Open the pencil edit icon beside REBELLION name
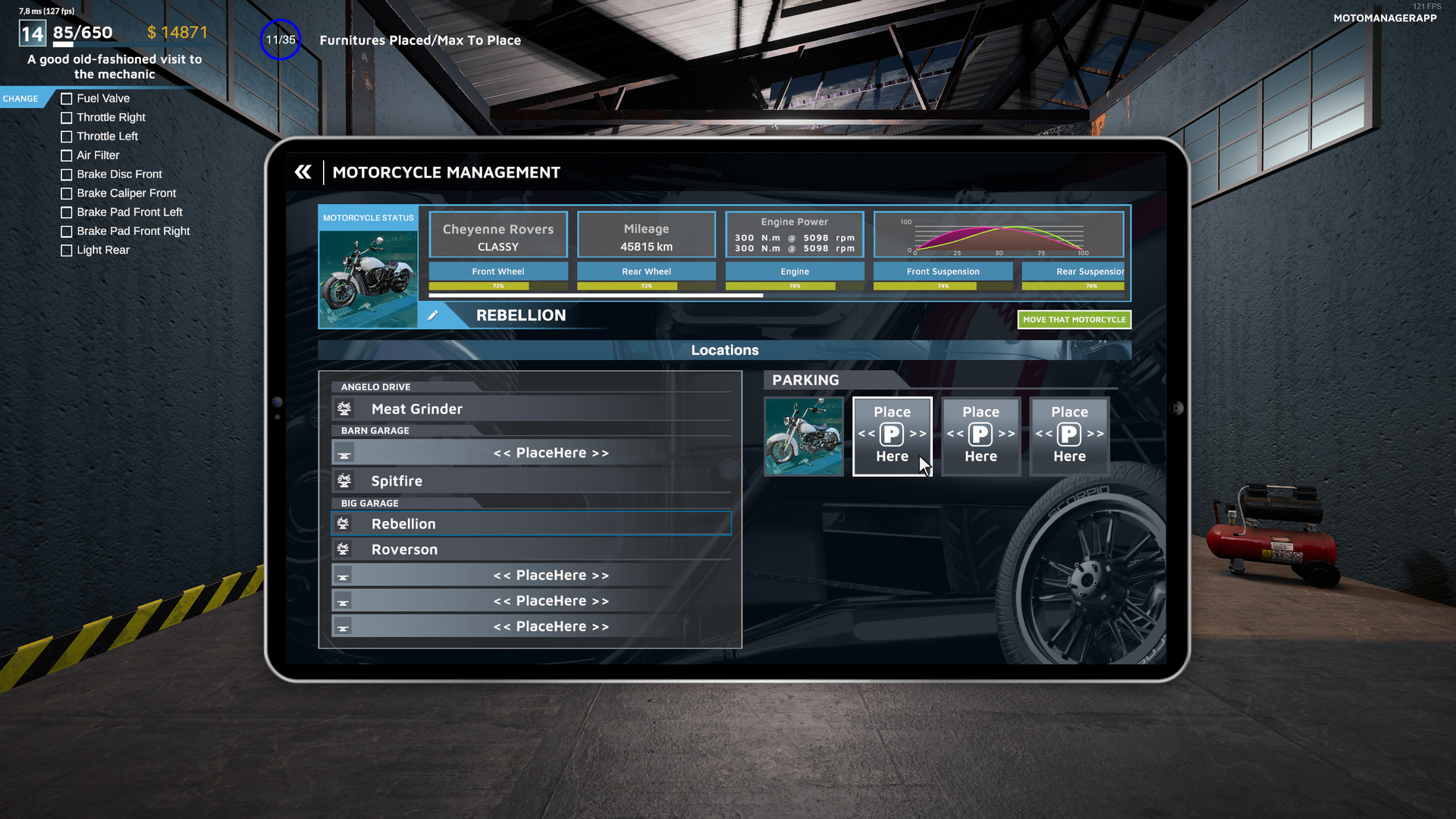The height and width of the screenshot is (819, 1456). tap(433, 315)
